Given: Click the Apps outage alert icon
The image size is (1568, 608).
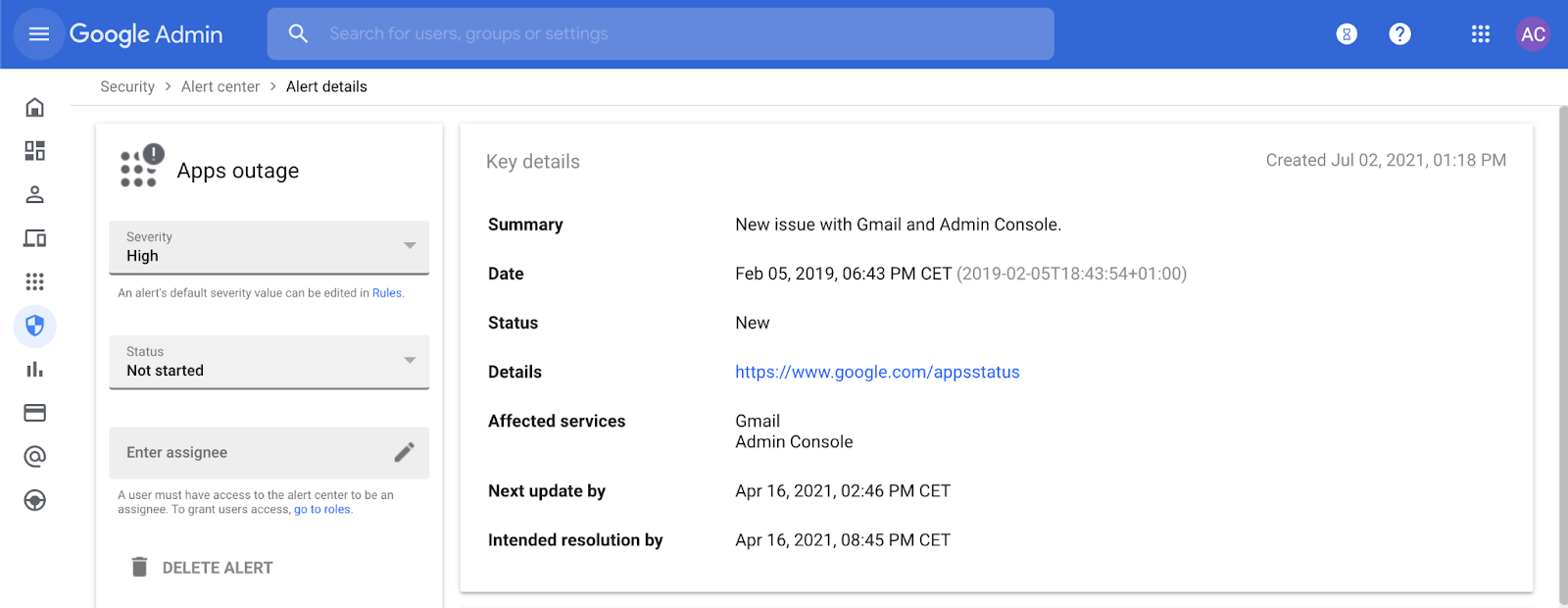Looking at the screenshot, I should click(x=141, y=166).
